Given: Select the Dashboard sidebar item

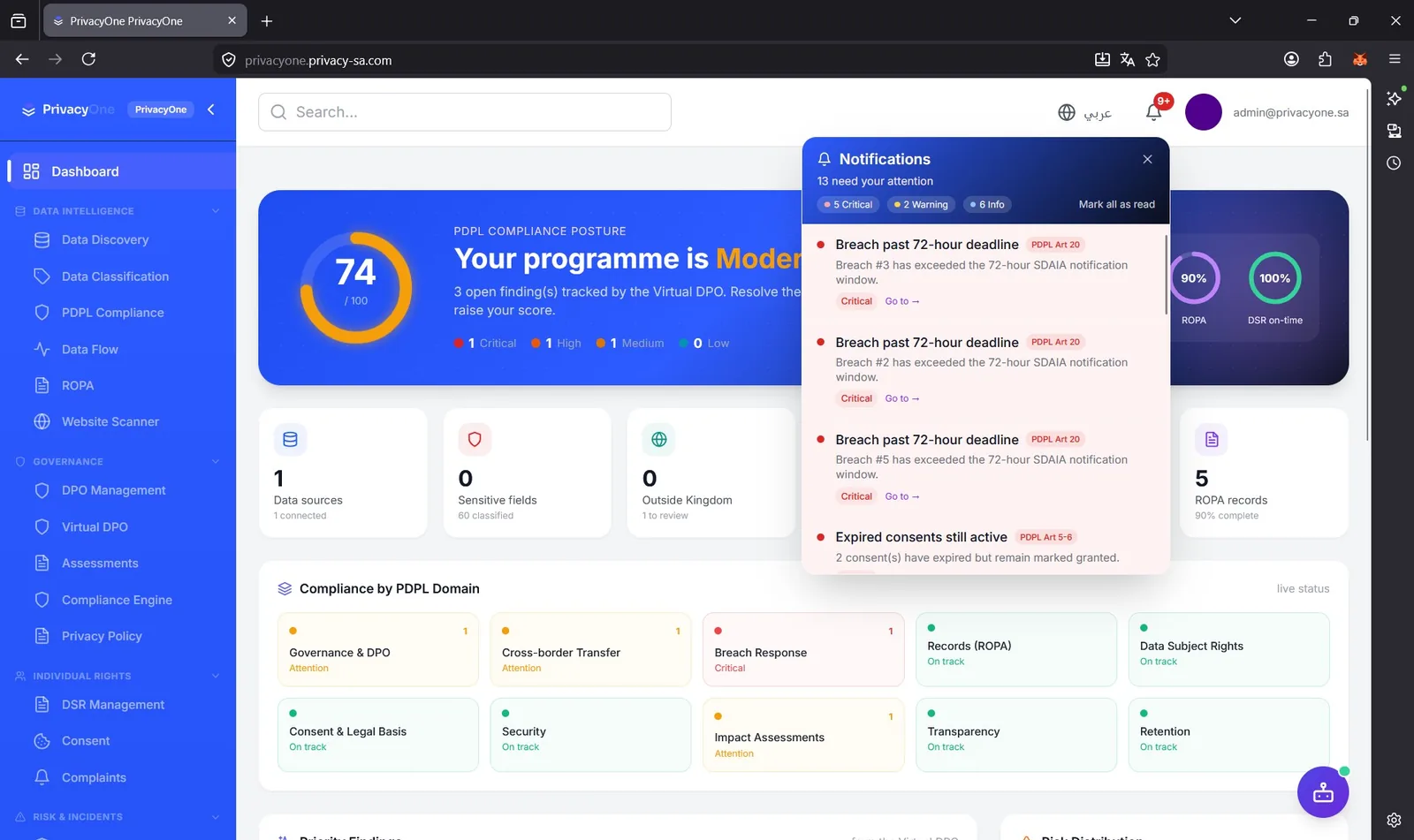Looking at the screenshot, I should coord(121,171).
